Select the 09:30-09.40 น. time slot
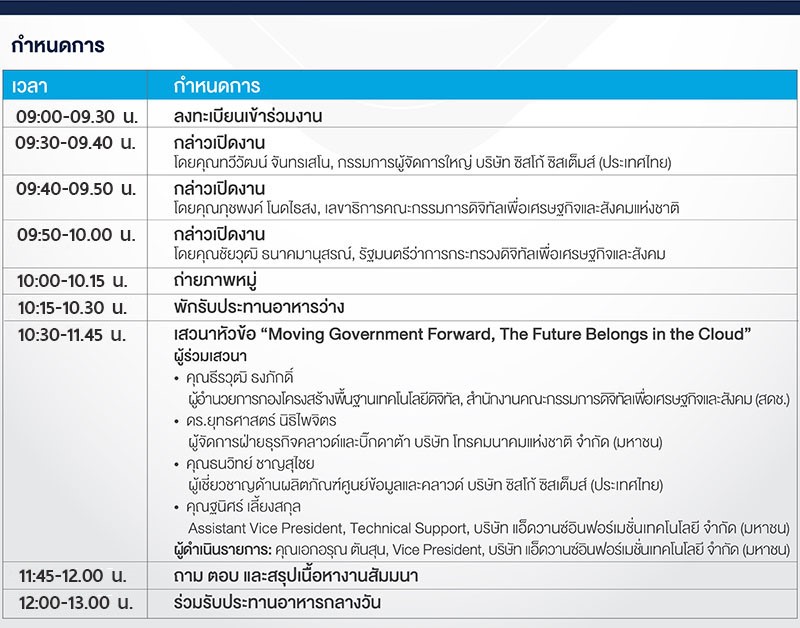Screen dimensions: 800x628 (x=76, y=142)
